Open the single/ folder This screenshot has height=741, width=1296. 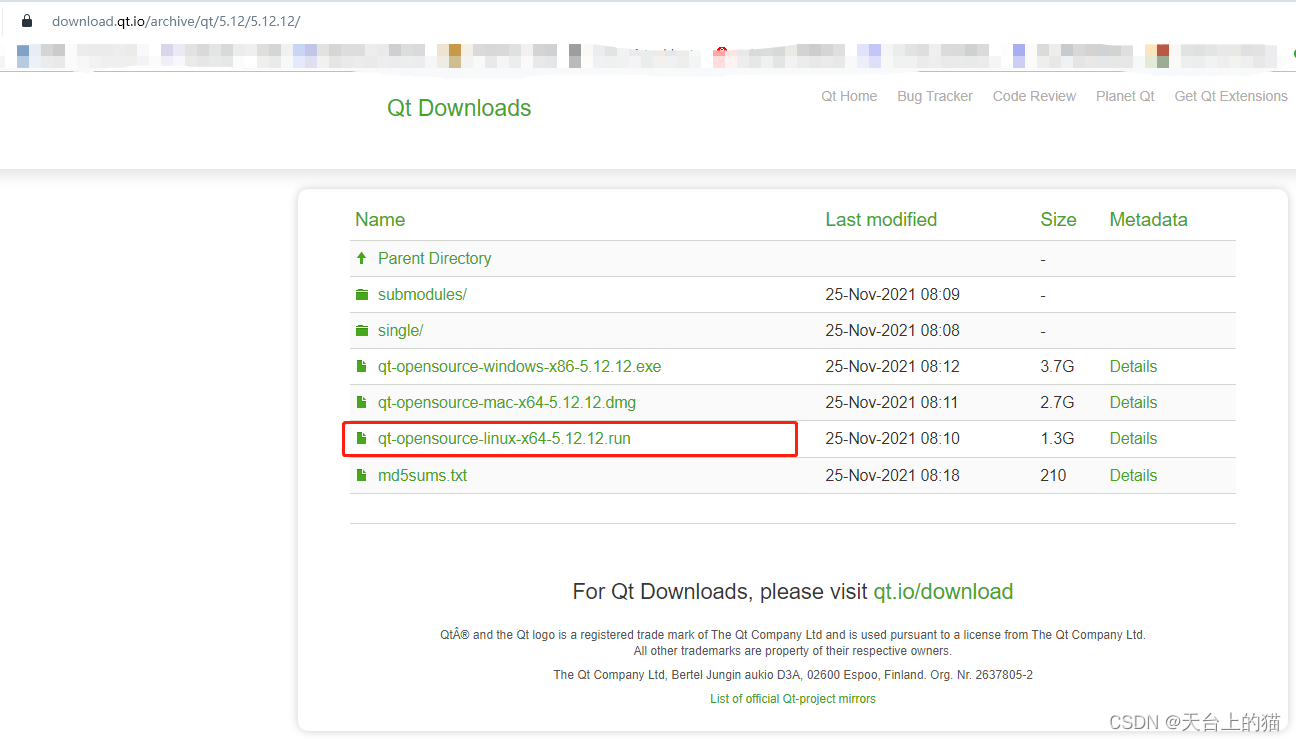(x=400, y=330)
